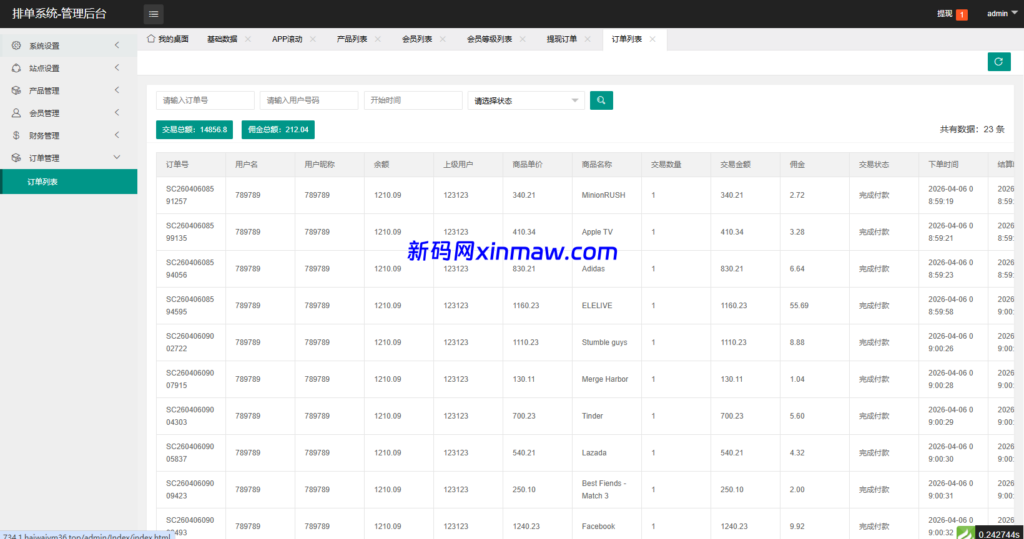The height and width of the screenshot is (539, 1024).
Task: Click the 共有数据: 23 条 count text
Action: [972, 129]
